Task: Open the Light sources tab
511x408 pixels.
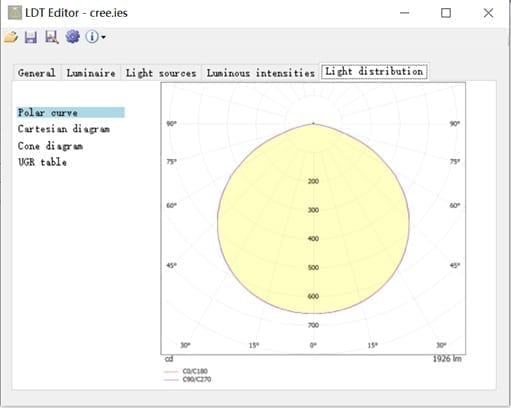Action: (161, 73)
